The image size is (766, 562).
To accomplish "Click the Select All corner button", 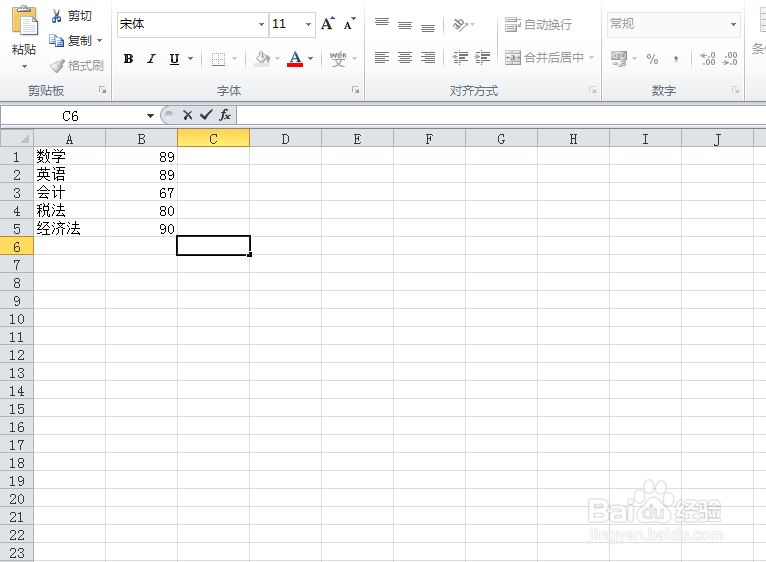I will (x=17, y=138).
